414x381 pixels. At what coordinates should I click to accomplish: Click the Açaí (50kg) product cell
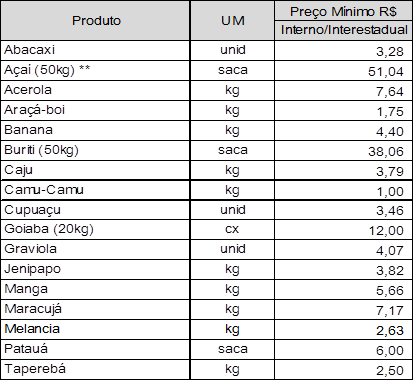click(96, 71)
